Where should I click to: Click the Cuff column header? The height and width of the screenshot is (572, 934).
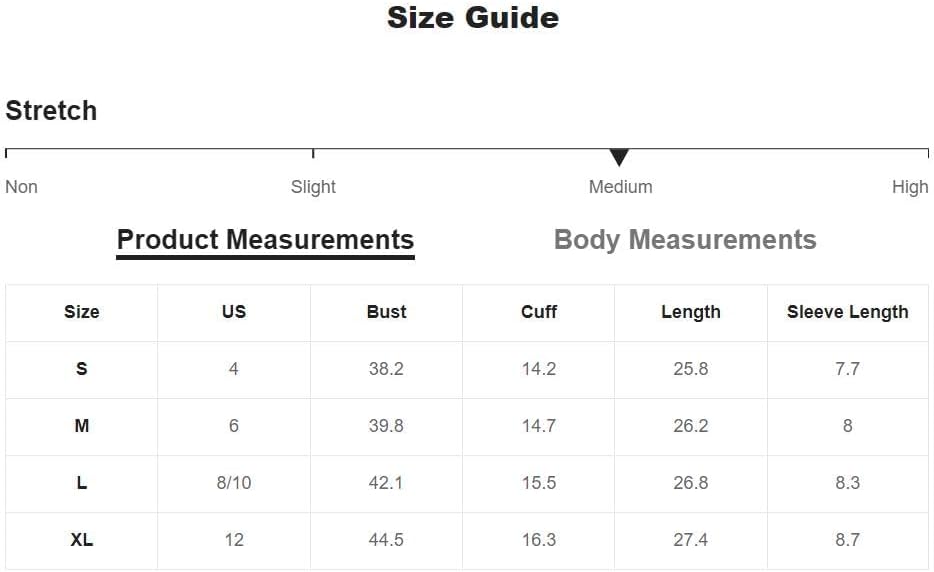coord(538,312)
